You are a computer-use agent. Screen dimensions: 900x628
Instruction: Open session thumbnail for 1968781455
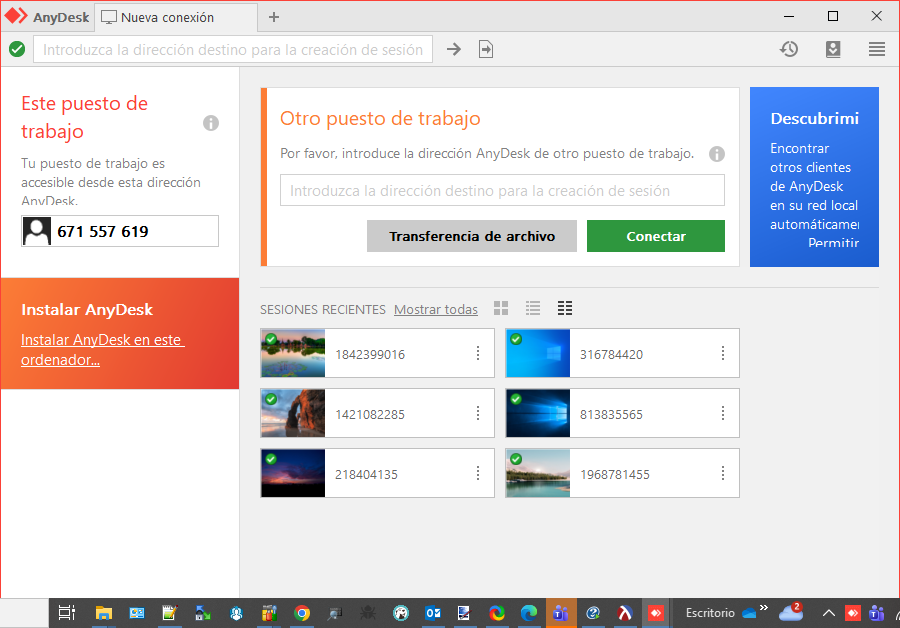coord(538,473)
